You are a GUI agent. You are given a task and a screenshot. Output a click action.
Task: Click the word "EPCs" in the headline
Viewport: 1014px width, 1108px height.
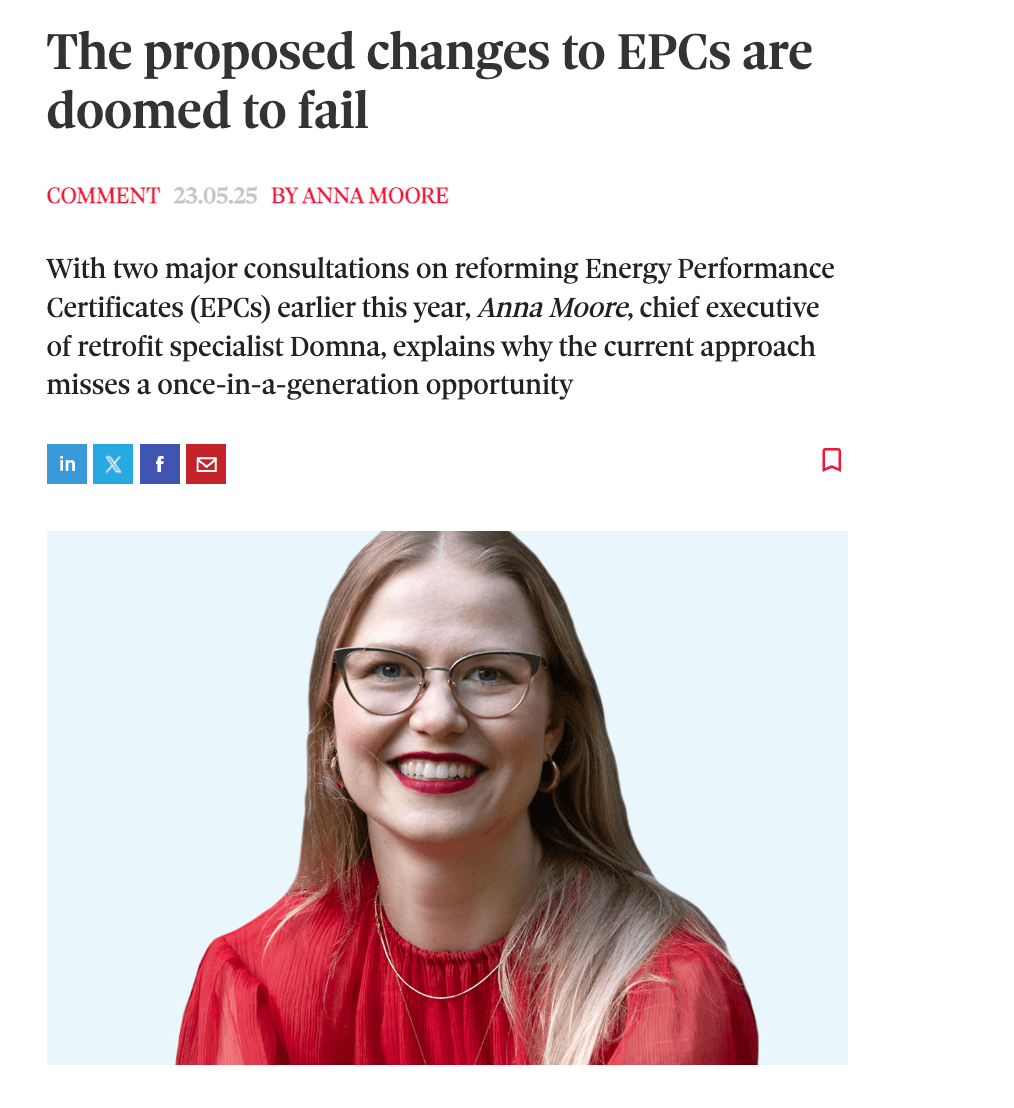(666, 52)
